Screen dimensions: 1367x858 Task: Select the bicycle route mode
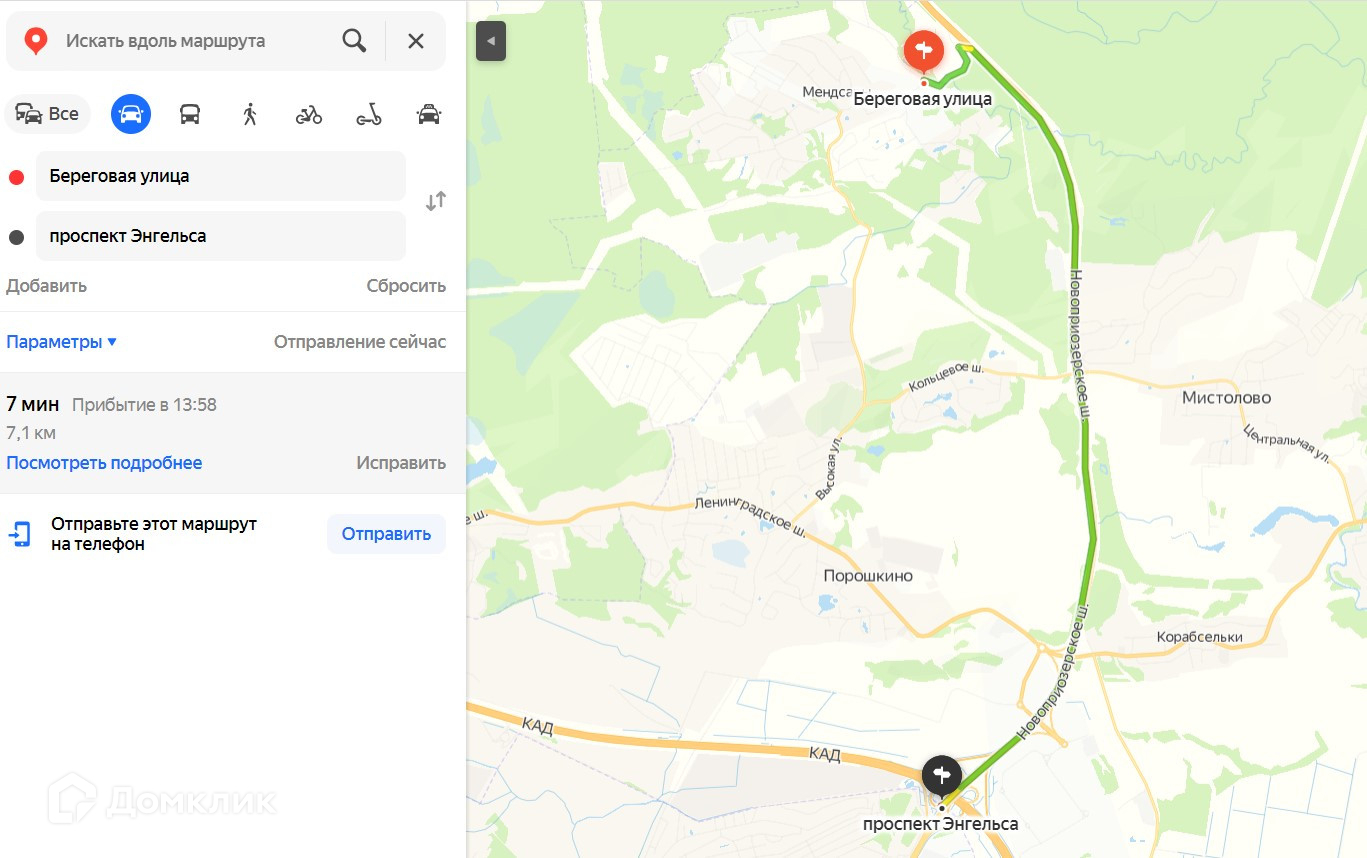(309, 114)
